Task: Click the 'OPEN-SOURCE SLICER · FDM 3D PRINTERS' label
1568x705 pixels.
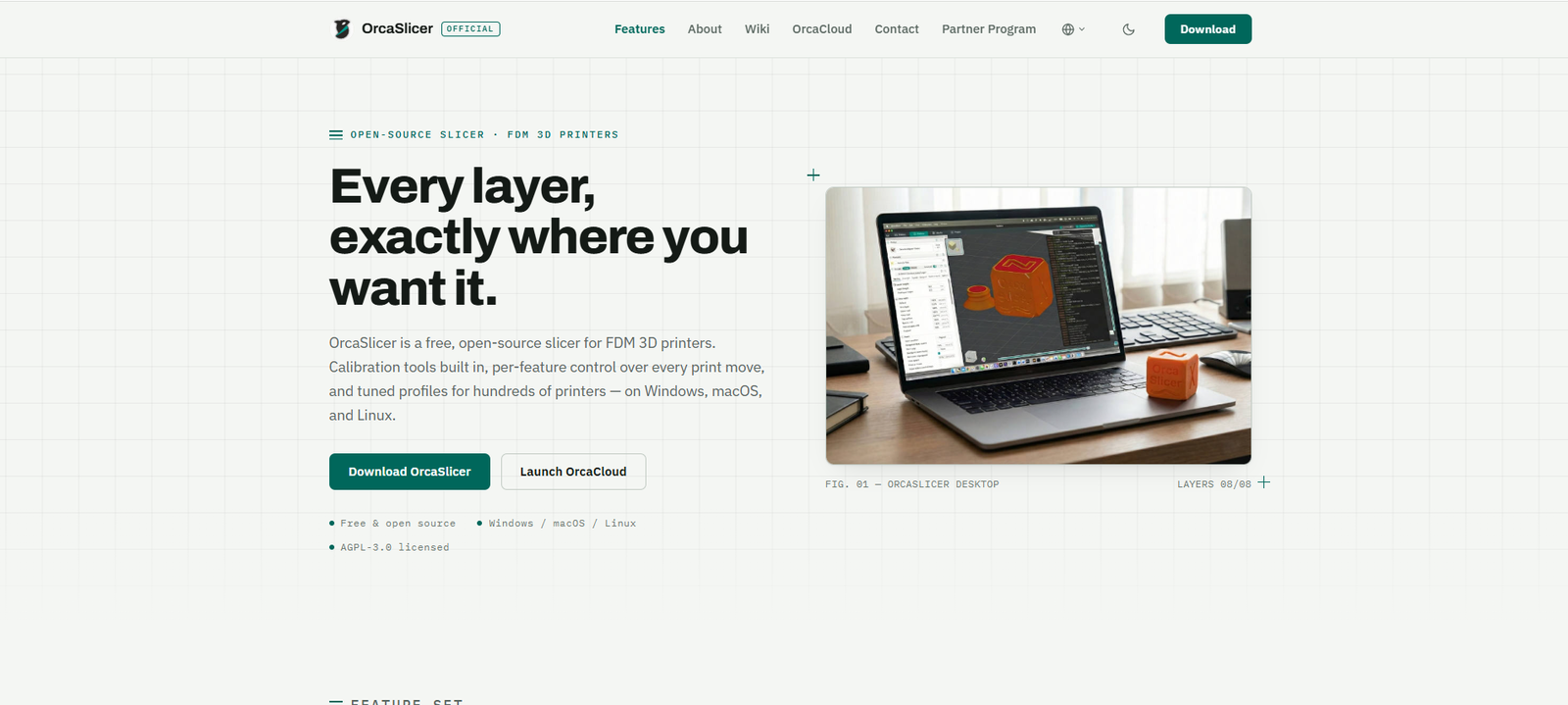Action: [484, 134]
